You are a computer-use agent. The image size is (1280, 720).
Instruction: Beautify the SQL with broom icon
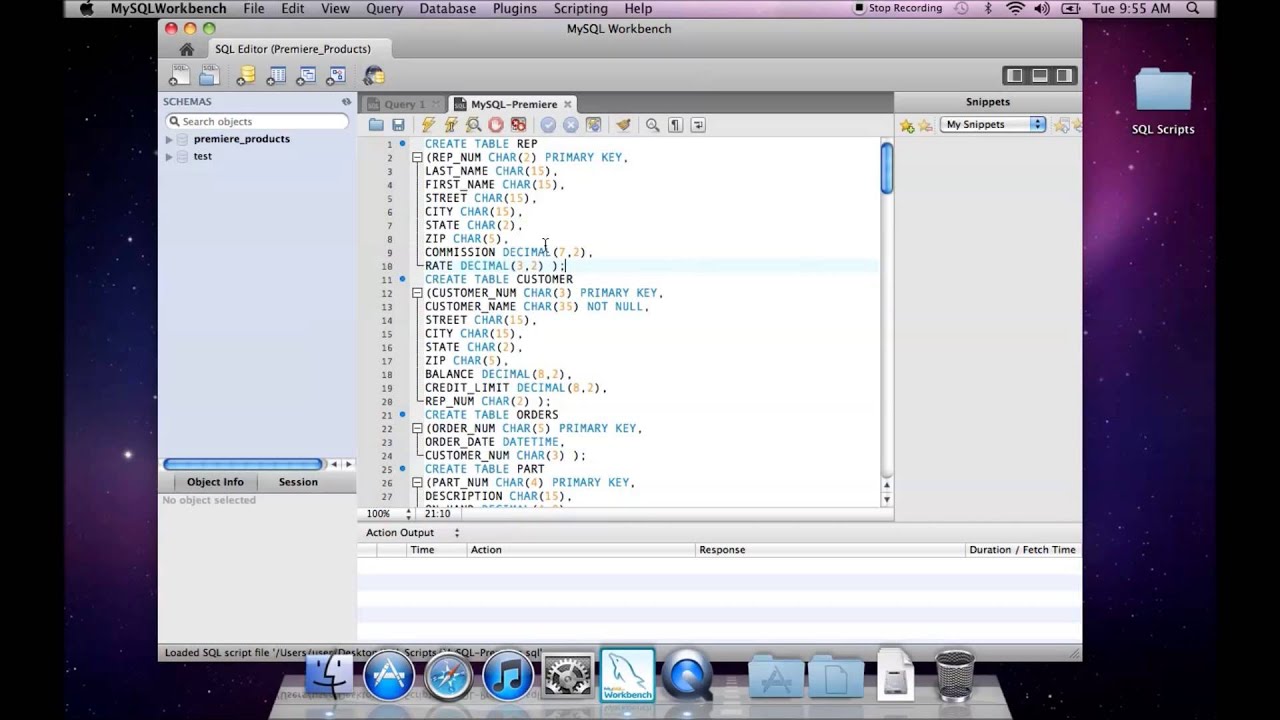[x=623, y=125]
